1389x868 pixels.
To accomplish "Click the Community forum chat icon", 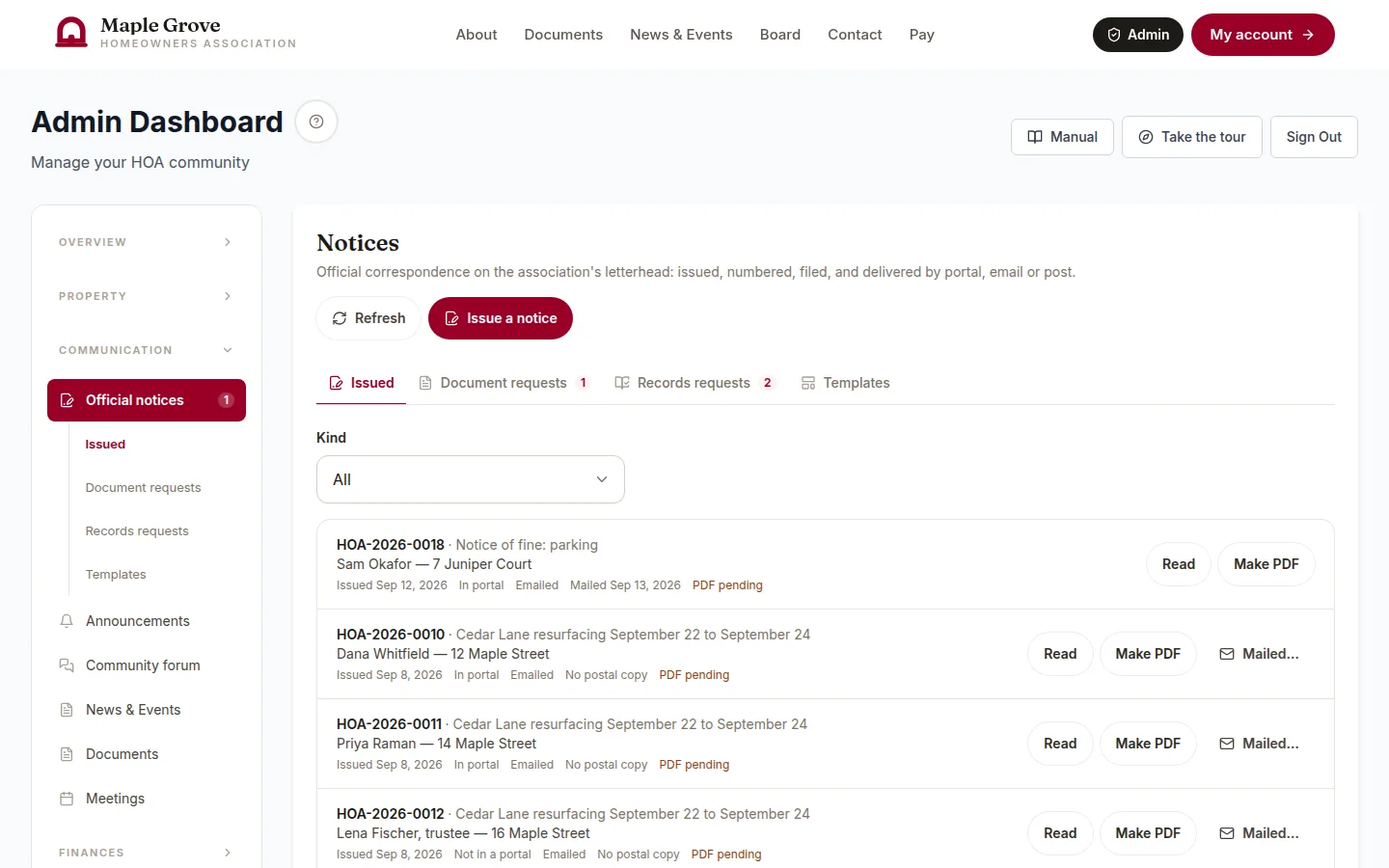I will pos(67,665).
